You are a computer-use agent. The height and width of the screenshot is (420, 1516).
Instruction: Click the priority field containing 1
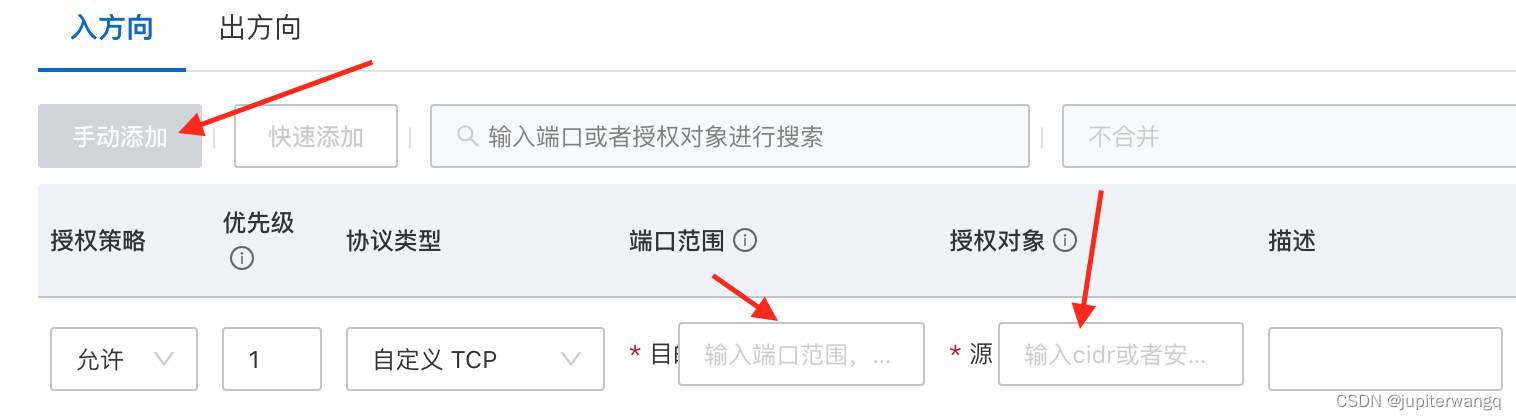[272, 359]
